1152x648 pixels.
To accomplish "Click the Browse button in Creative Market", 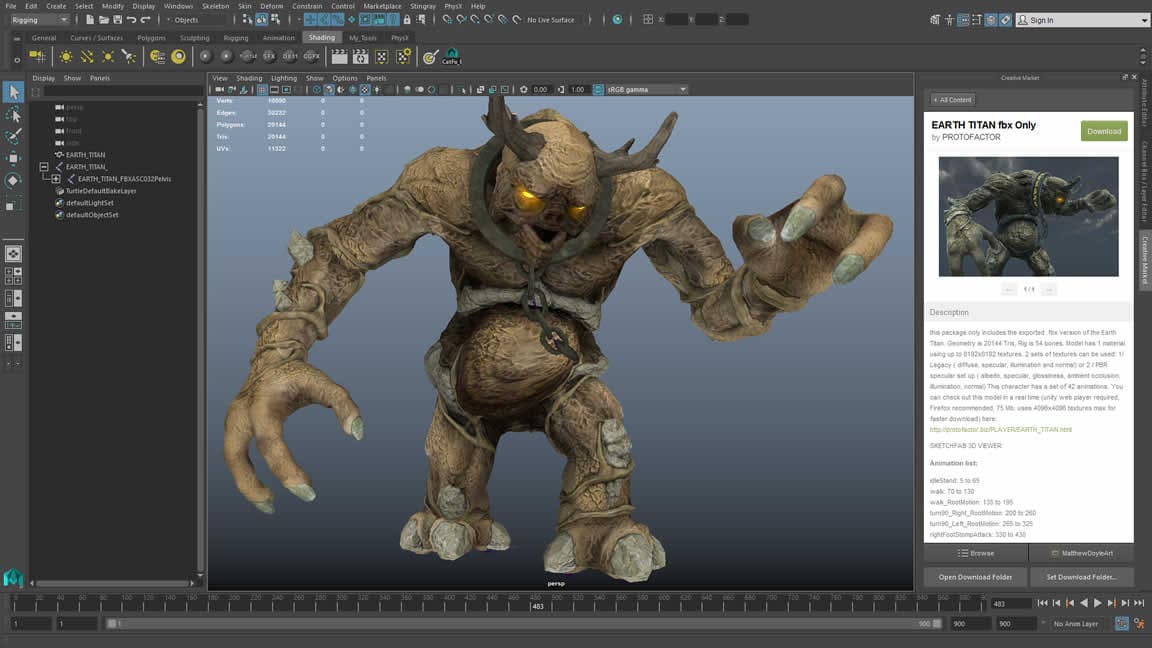I will click(976, 553).
